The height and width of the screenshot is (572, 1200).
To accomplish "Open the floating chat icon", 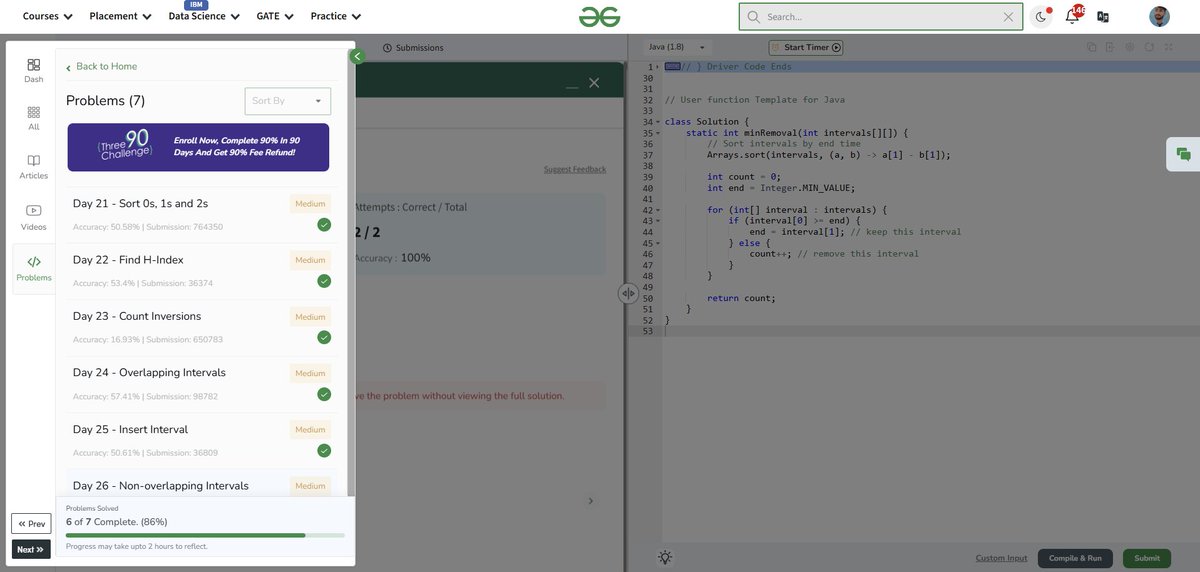I will [x=1183, y=154].
